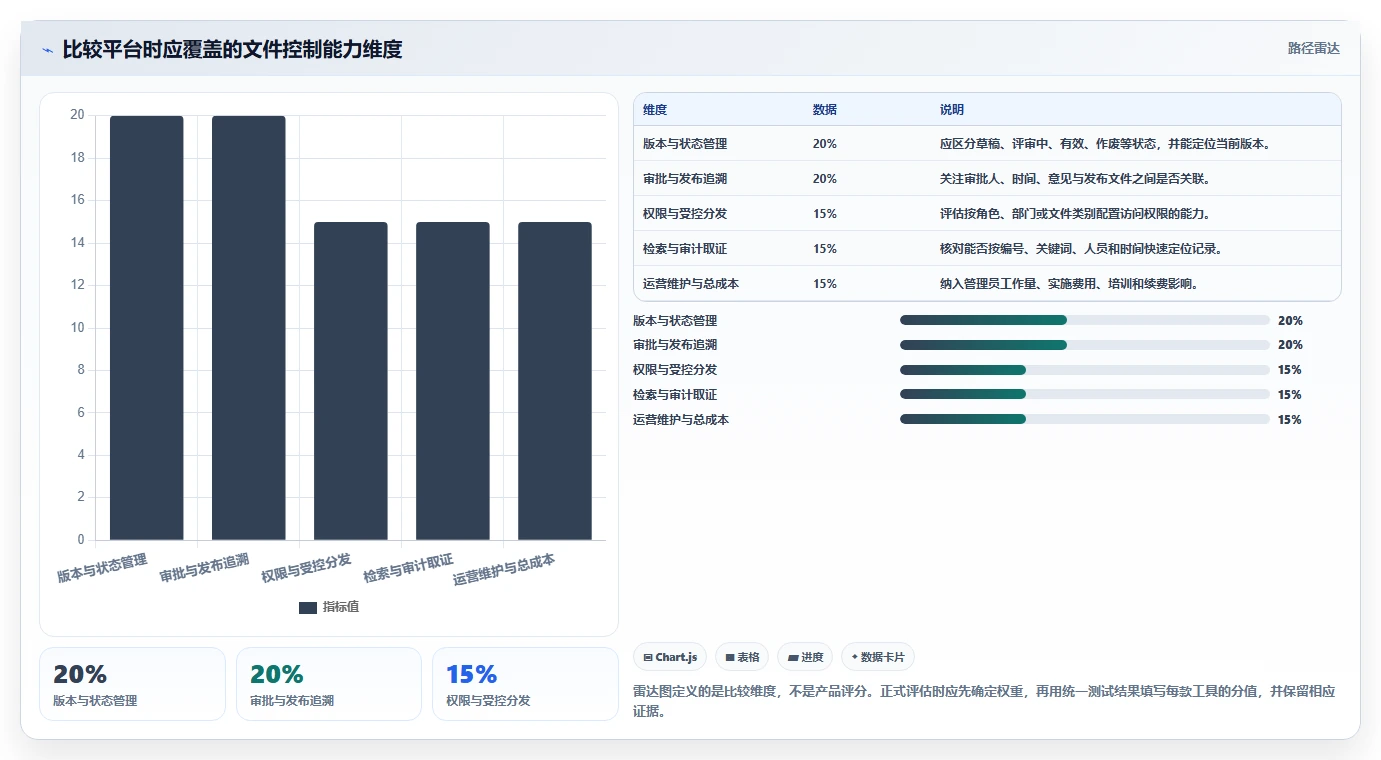Click the description starting 应区分草稿

tap(1106, 144)
